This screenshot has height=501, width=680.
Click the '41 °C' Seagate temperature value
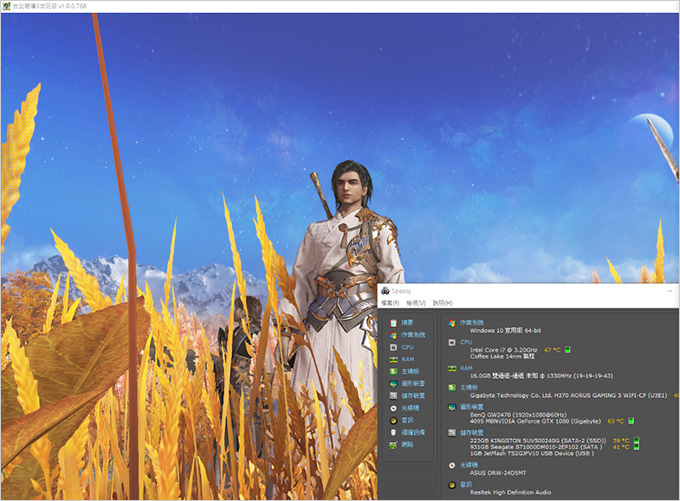pos(621,447)
